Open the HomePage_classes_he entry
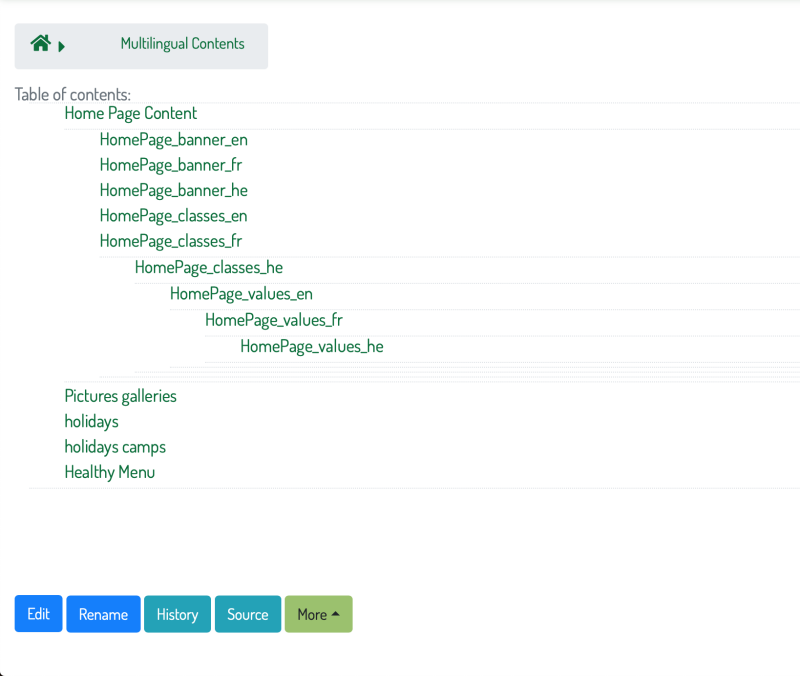 (209, 268)
